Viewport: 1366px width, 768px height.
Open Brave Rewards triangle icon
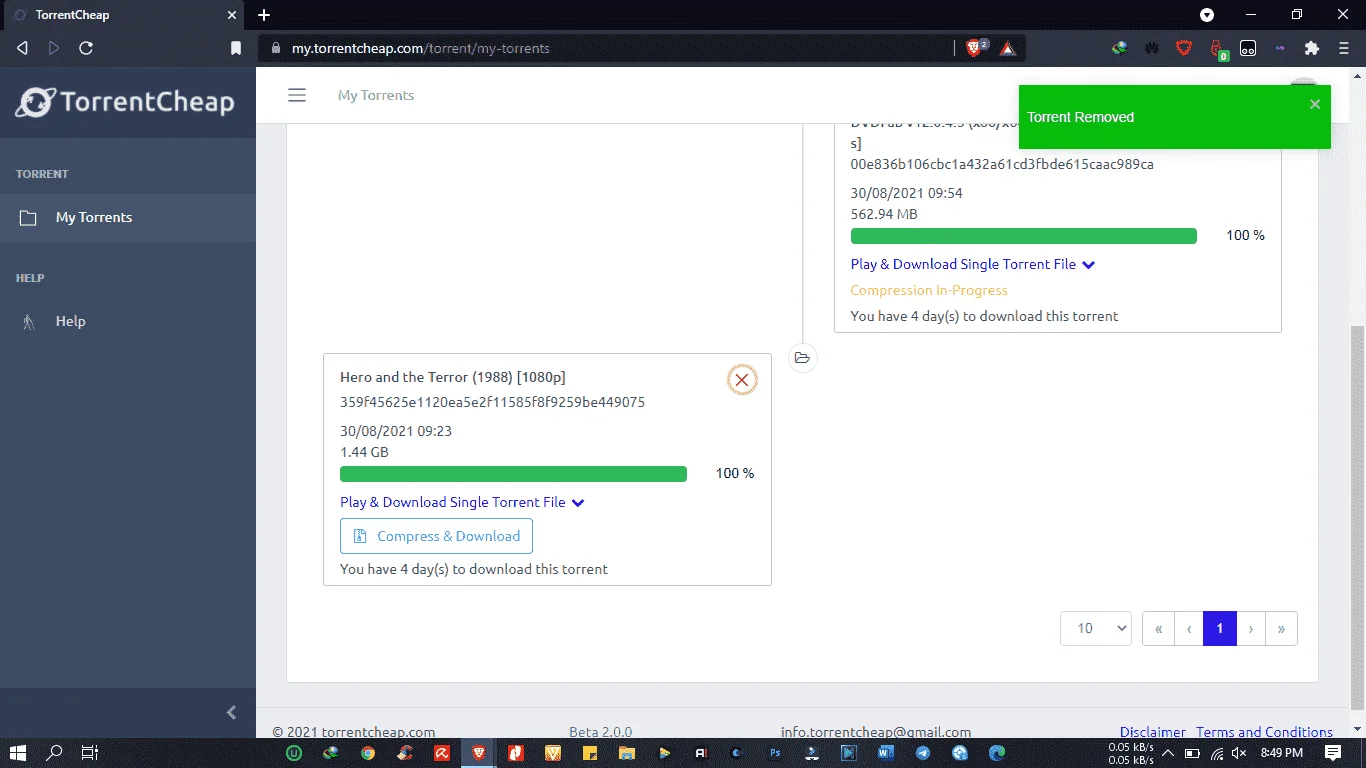point(1007,48)
